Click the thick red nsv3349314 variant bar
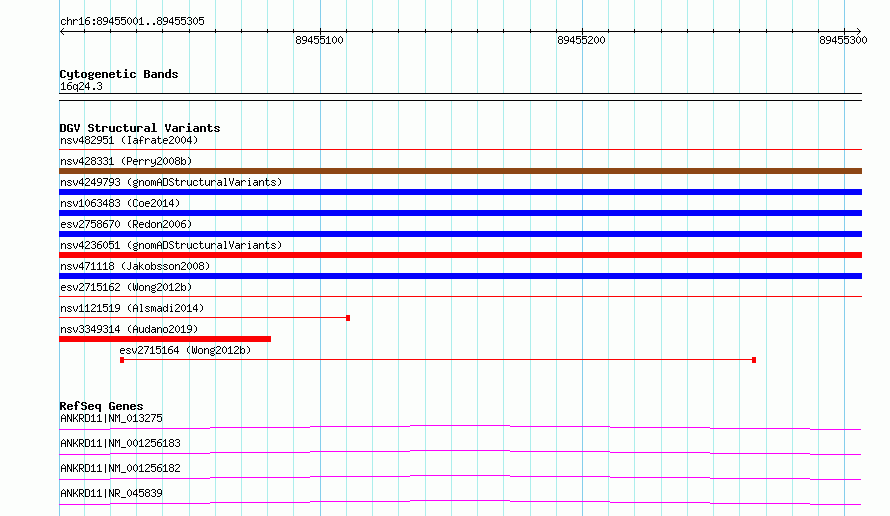The width and height of the screenshot is (890, 516). [165, 339]
